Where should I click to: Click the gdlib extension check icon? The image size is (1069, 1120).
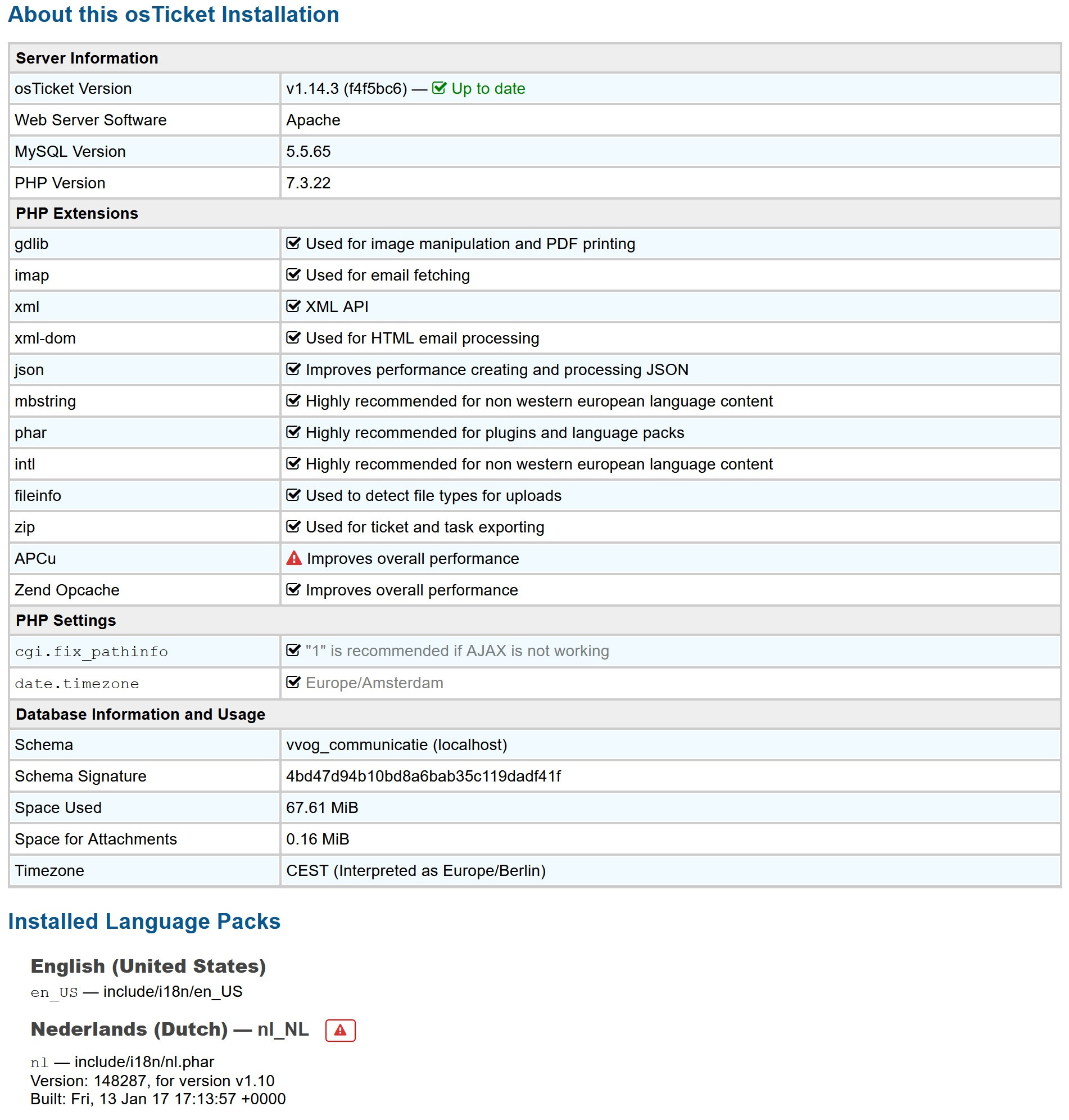(293, 243)
